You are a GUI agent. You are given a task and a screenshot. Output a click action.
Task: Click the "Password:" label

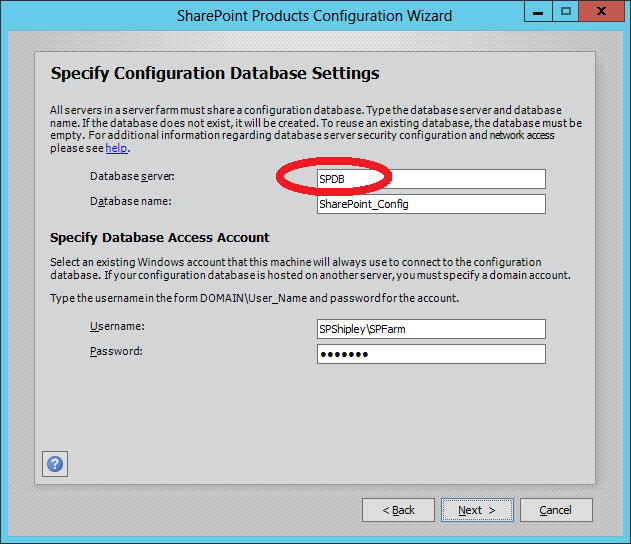(116, 351)
